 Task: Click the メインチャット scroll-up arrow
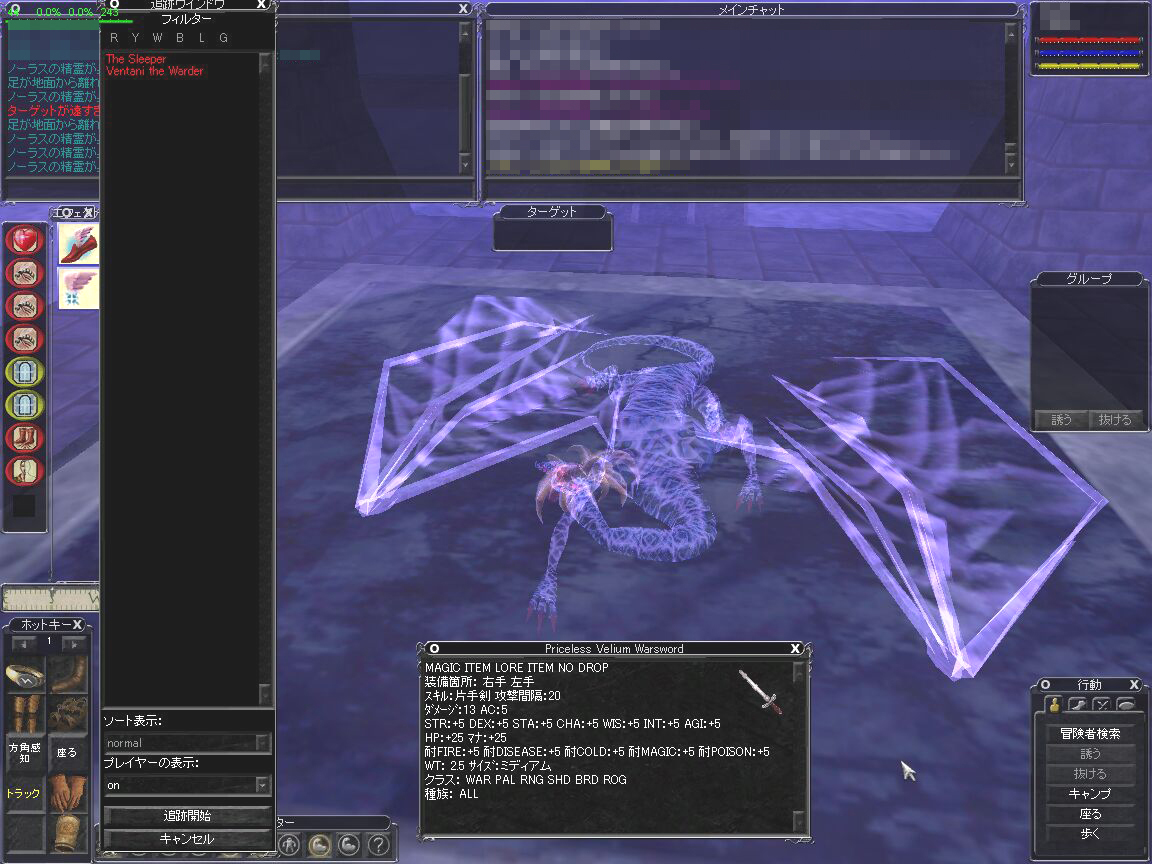(x=1011, y=32)
